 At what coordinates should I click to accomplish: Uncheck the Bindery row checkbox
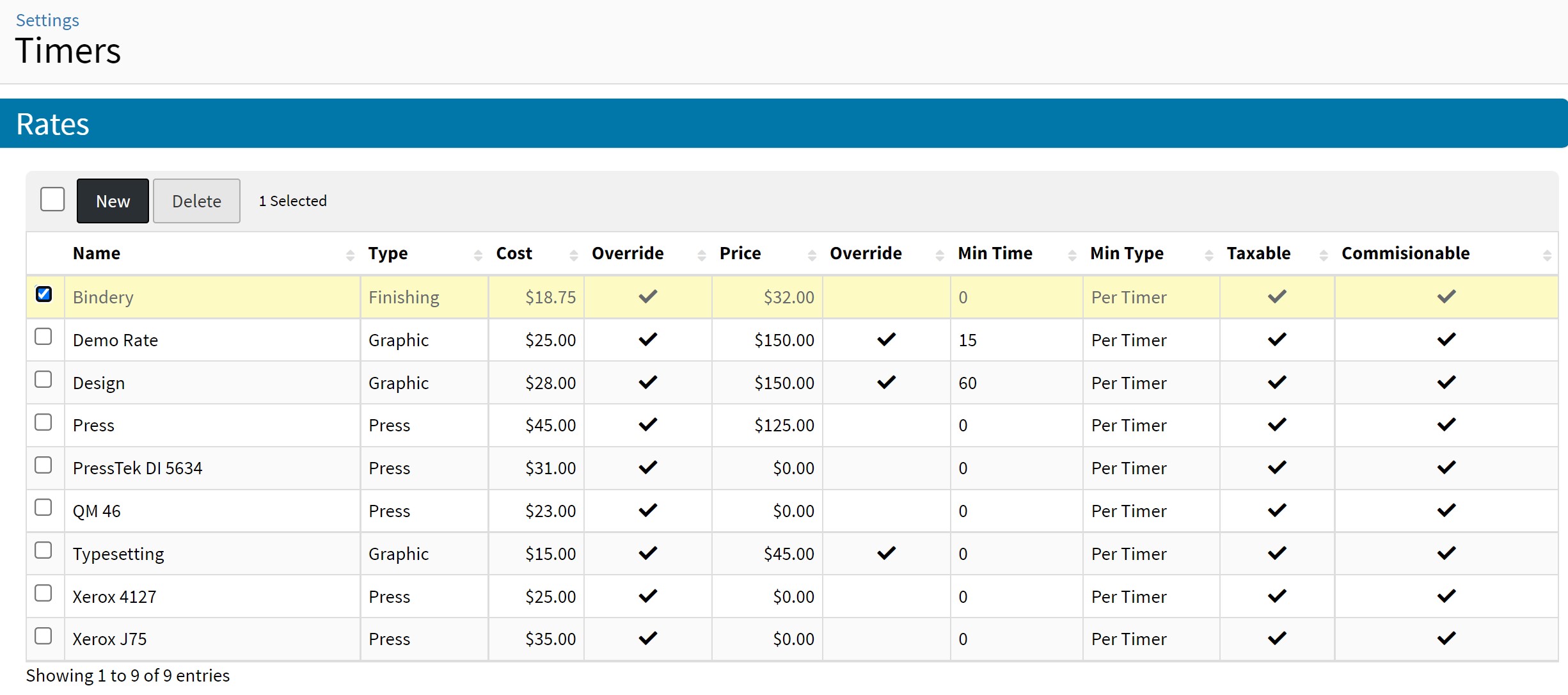44,294
